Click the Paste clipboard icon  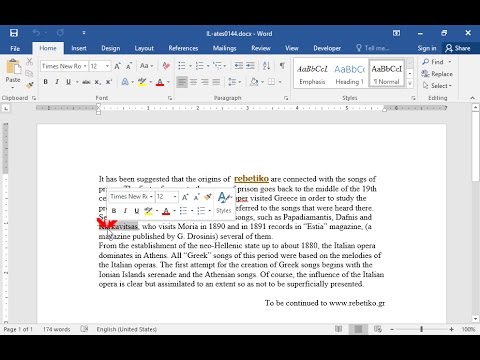(13, 67)
